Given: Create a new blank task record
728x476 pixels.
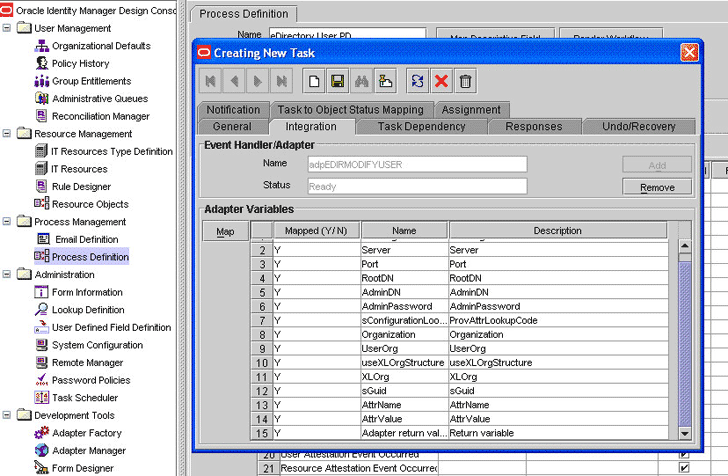Looking at the screenshot, I should point(314,81).
